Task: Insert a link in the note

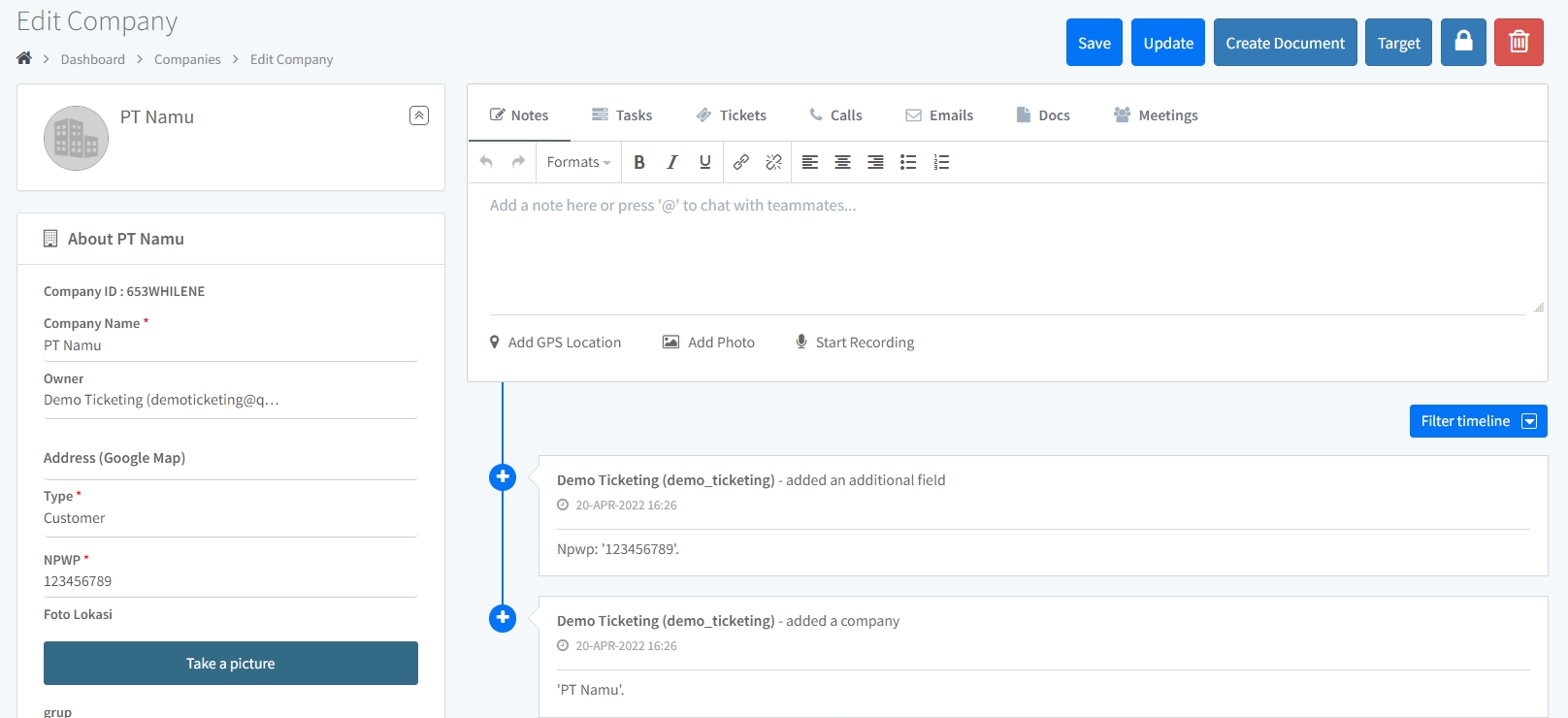Action: point(740,162)
